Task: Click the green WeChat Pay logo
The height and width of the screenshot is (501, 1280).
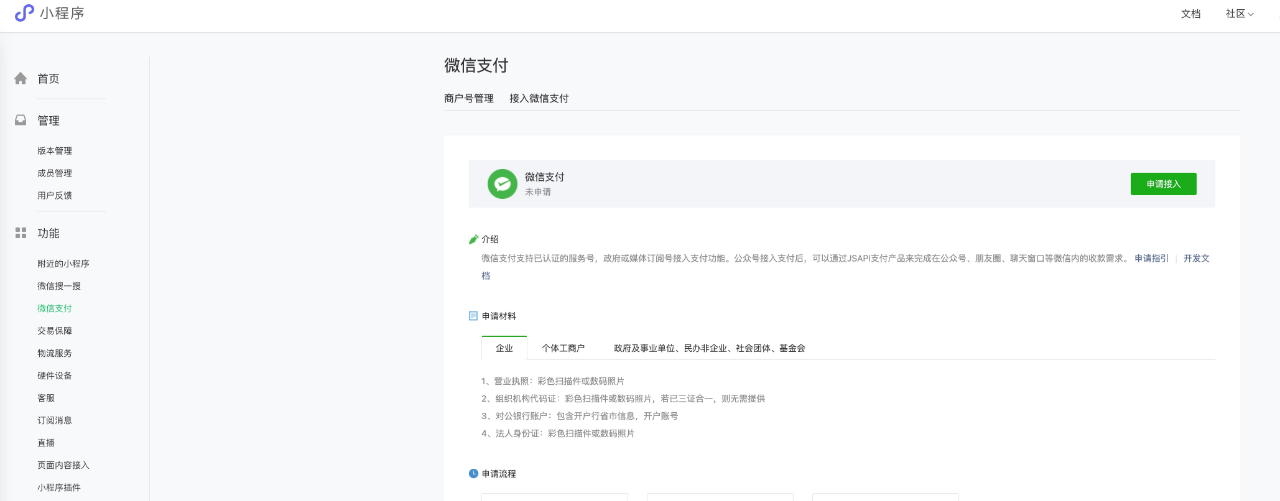Action: click(502, 184)
